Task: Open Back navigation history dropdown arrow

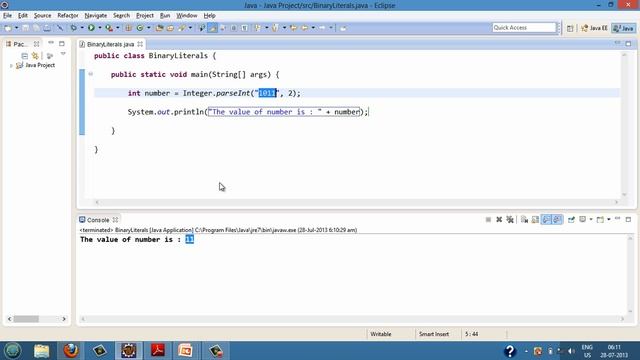Action: 313,28
